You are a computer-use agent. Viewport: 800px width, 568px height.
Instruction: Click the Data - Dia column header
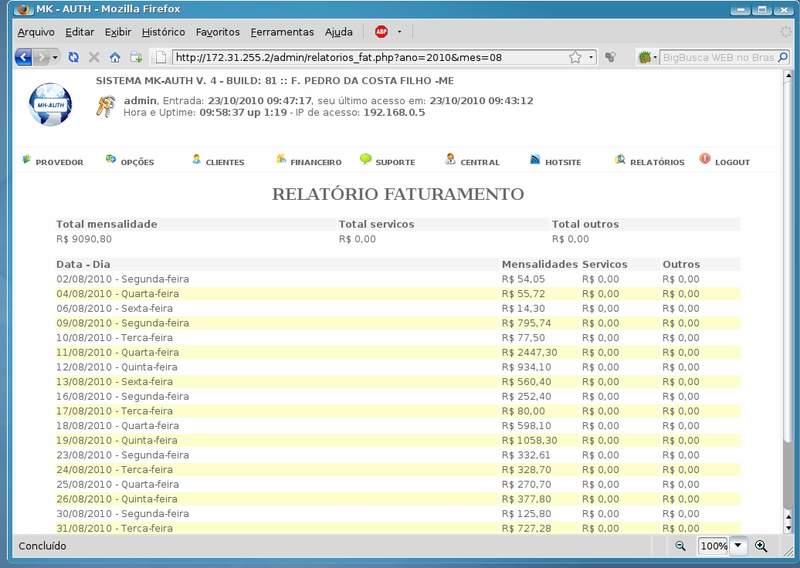click(x=83, y=264)
